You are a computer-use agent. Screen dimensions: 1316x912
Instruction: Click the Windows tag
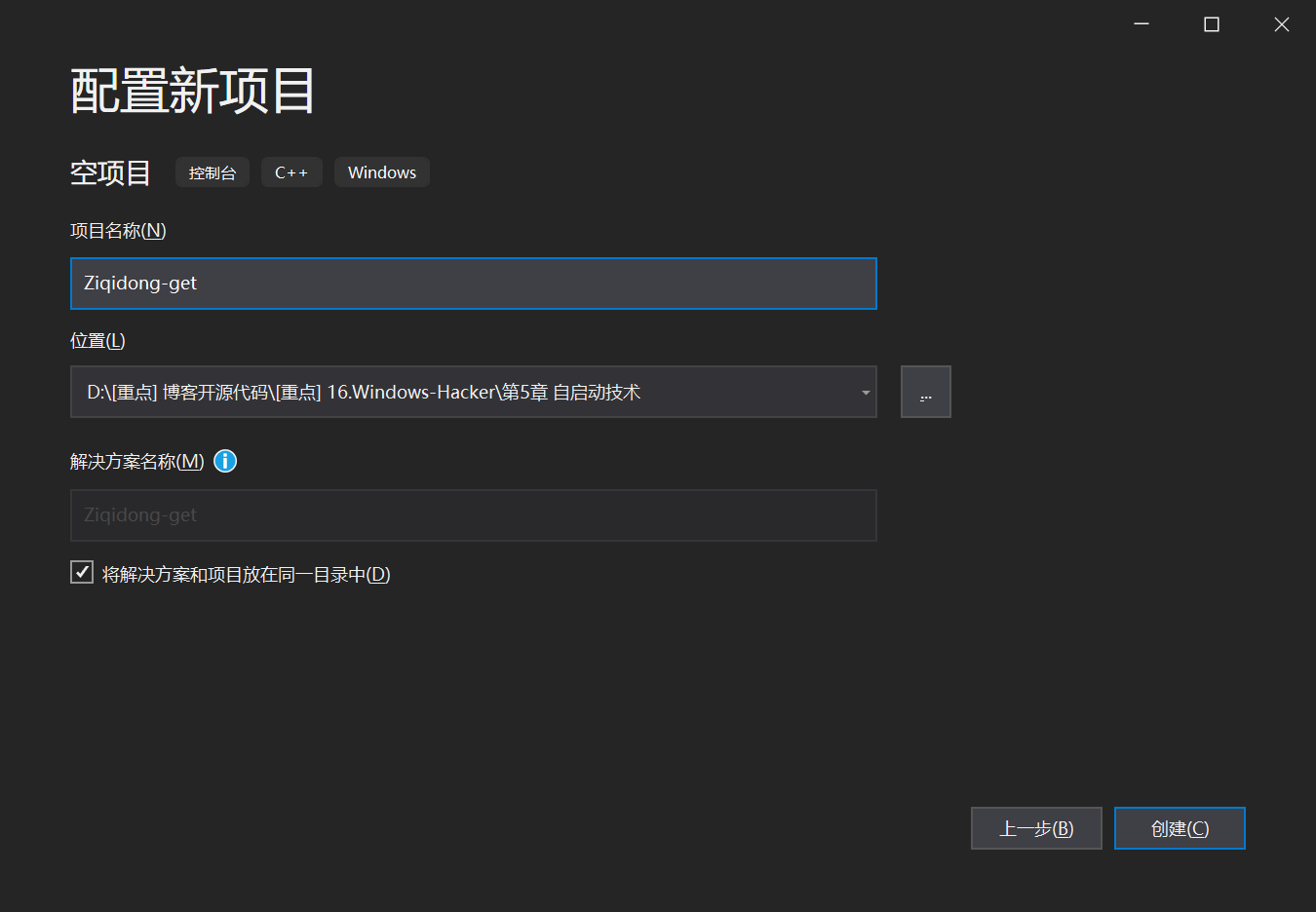[x=382, y=172]
